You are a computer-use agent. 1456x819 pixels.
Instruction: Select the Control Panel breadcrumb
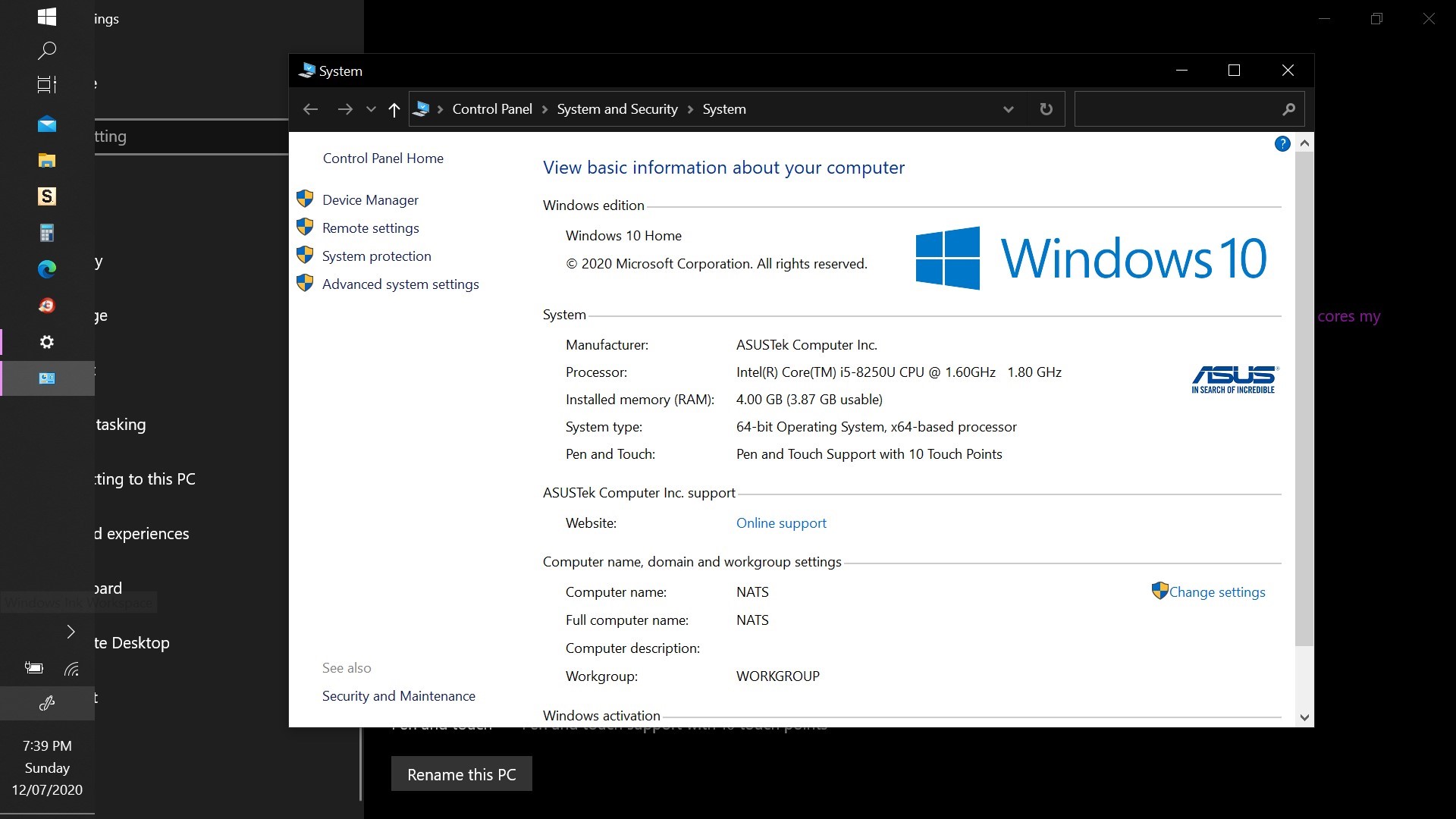(492, 109)
